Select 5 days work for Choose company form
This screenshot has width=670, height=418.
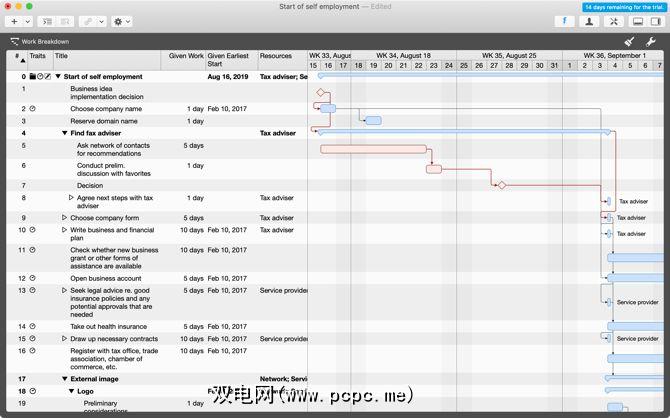[x=194, y=218]
